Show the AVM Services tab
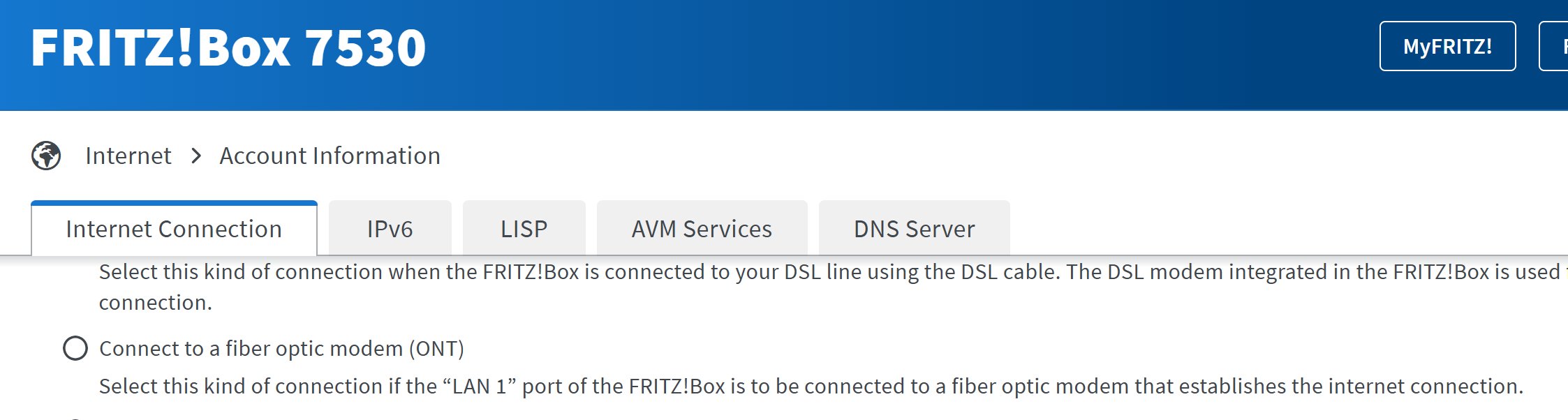This screenshot has width=1568, height=420. pos(702,229)
